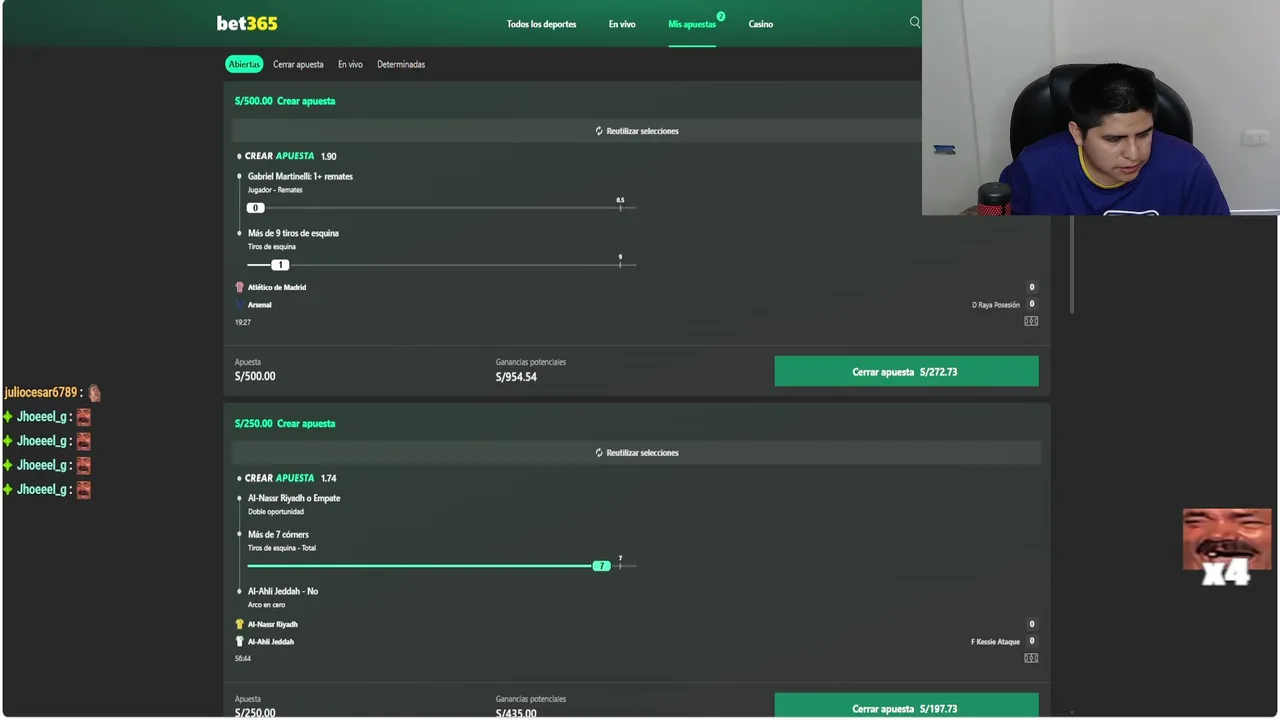
Task: Click Más de 7 córners selection
Action: click(278, 534)
